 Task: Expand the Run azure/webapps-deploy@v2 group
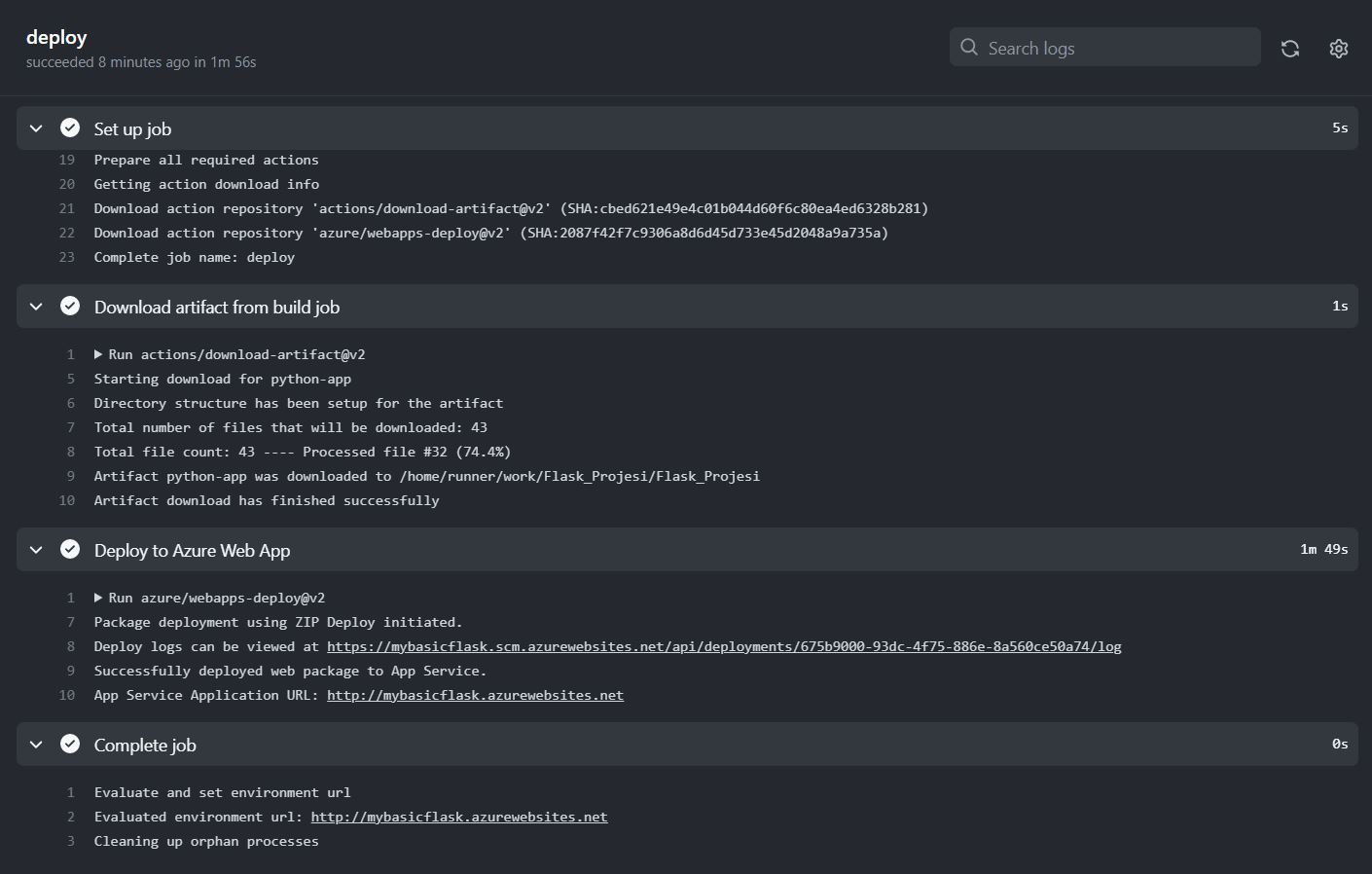(98, 598)
